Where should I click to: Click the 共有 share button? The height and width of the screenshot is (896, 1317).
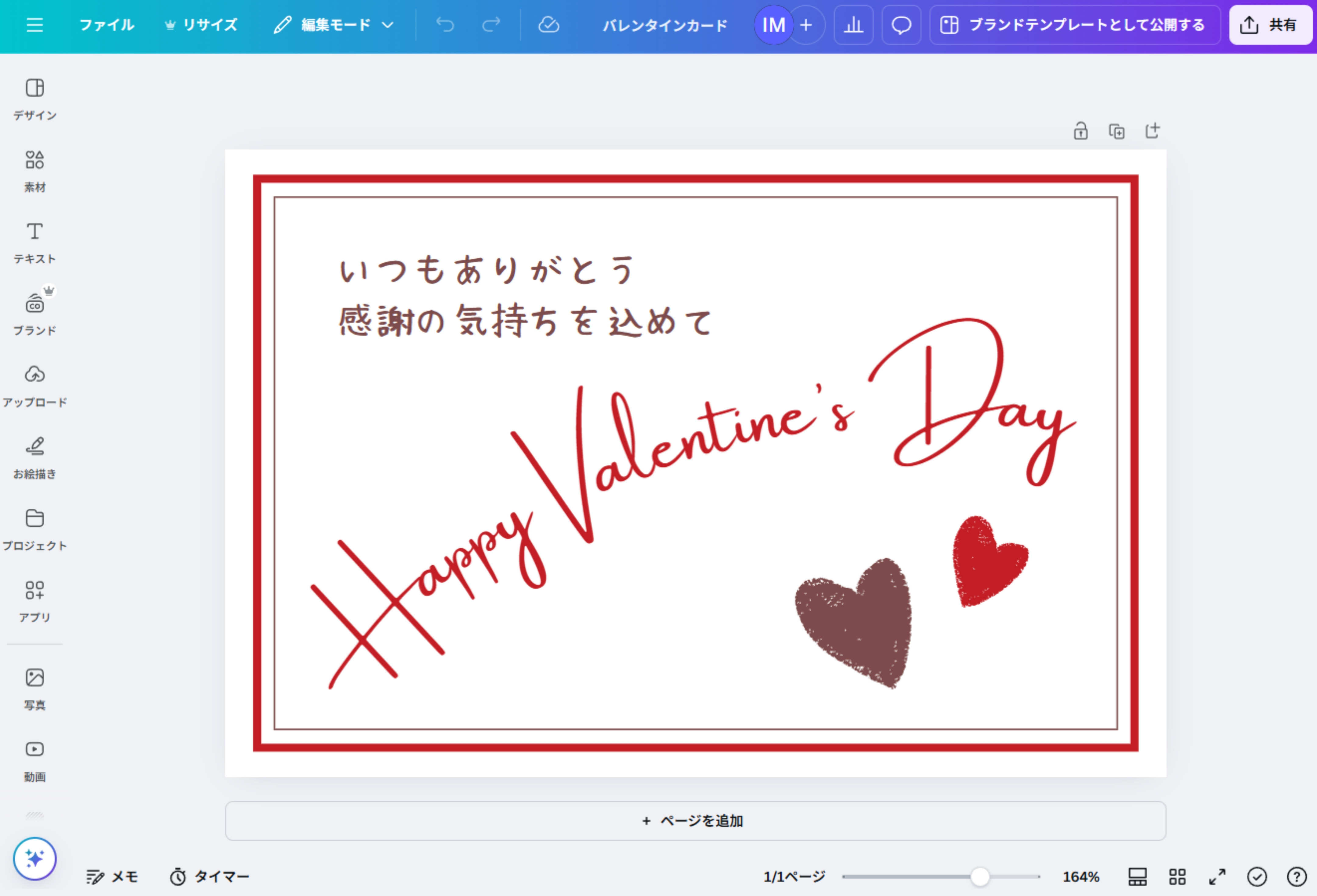coord(1270,25)
